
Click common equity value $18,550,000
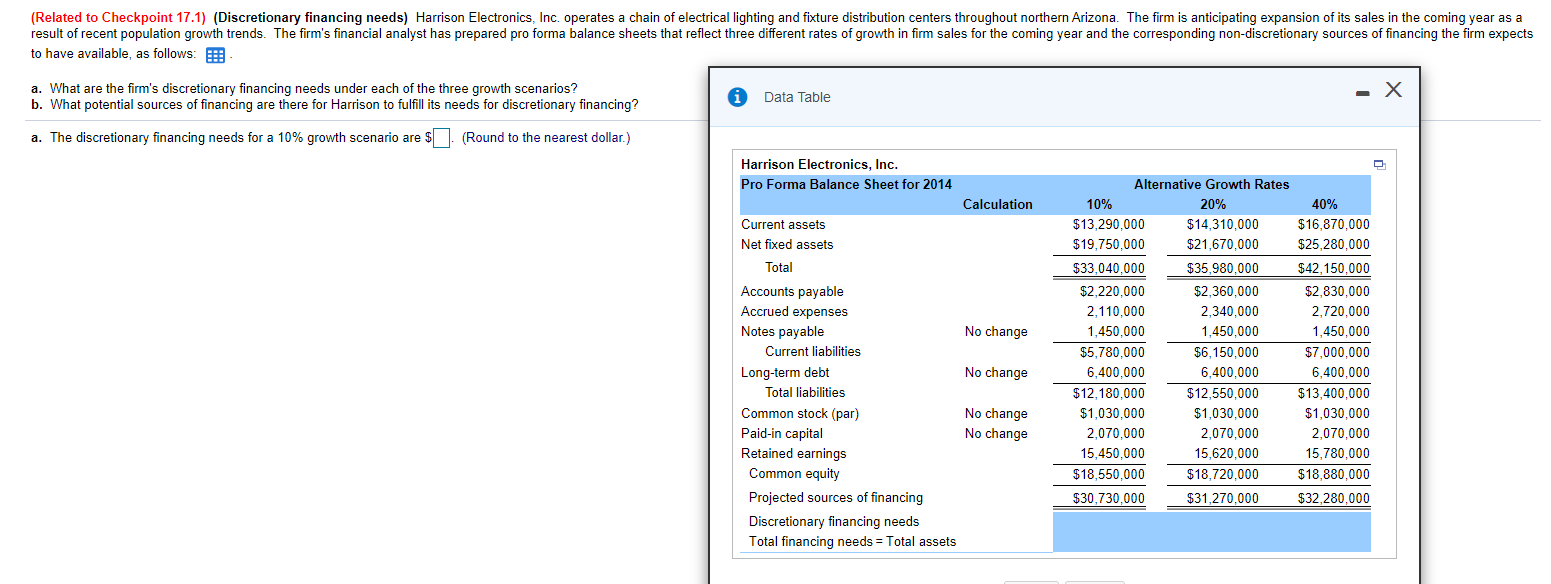pyautogui.click(x=1109, y=474)
